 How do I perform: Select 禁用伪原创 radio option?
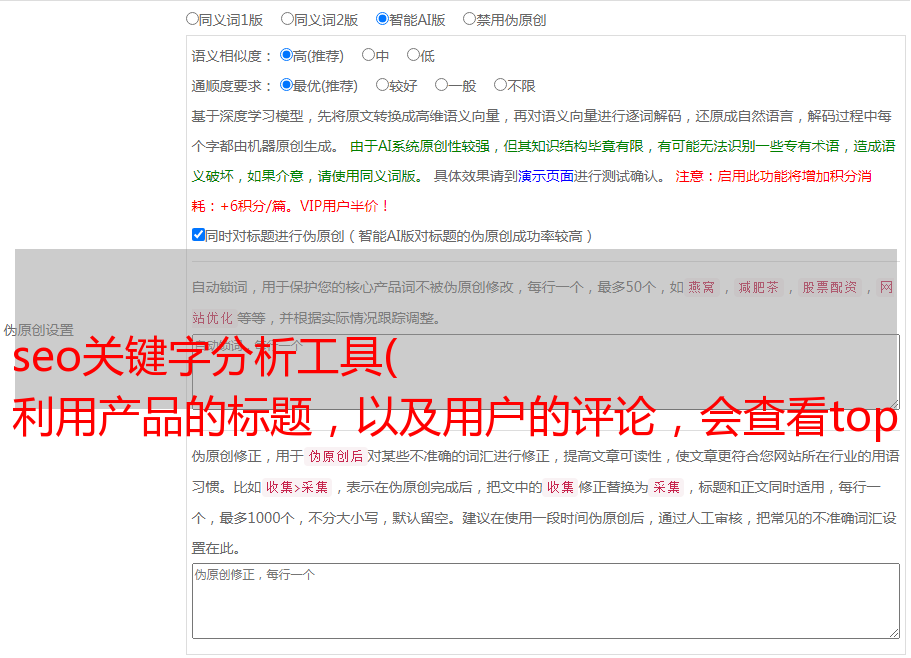[469, 19]
